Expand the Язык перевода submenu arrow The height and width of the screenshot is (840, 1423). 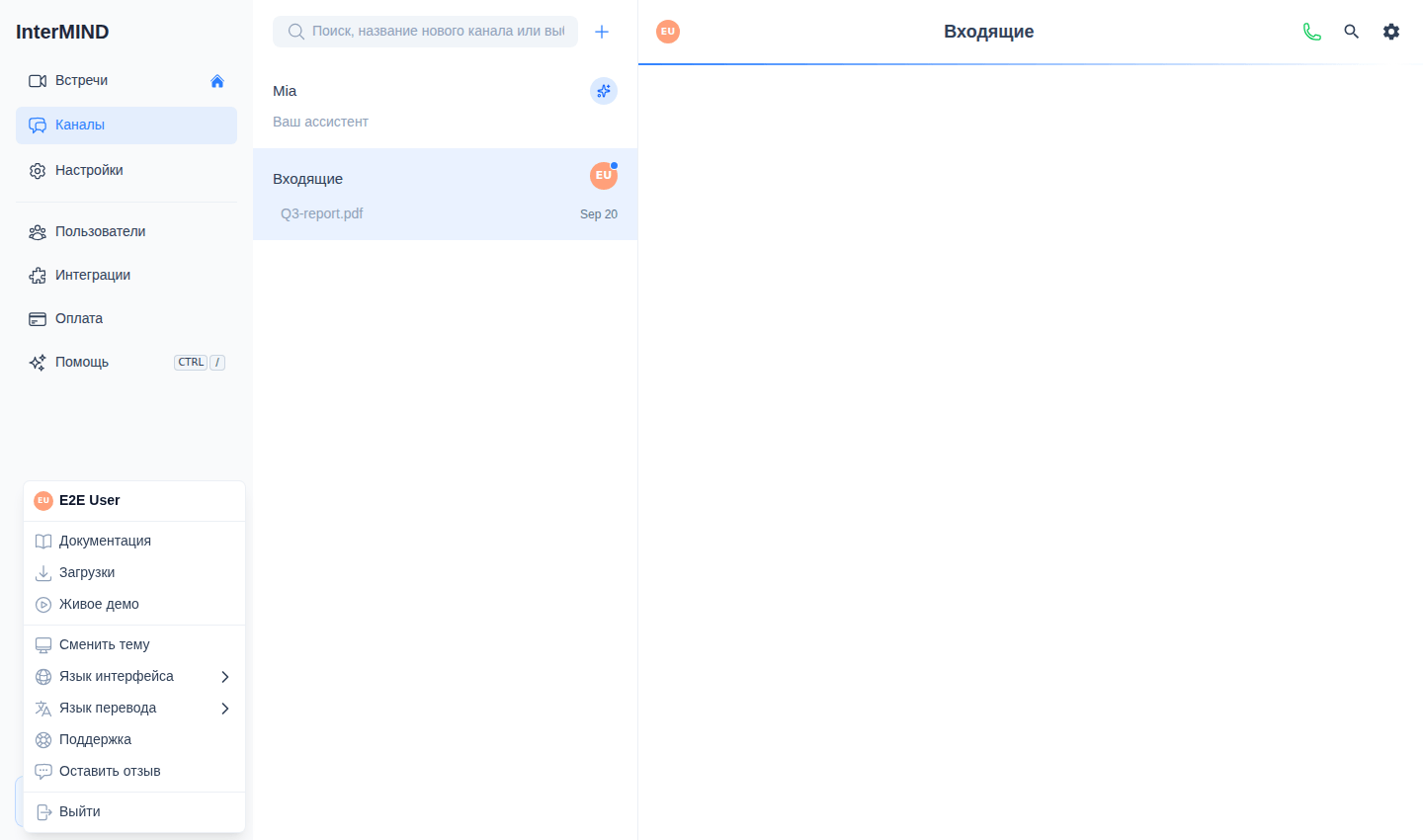[x=225, y=709]
